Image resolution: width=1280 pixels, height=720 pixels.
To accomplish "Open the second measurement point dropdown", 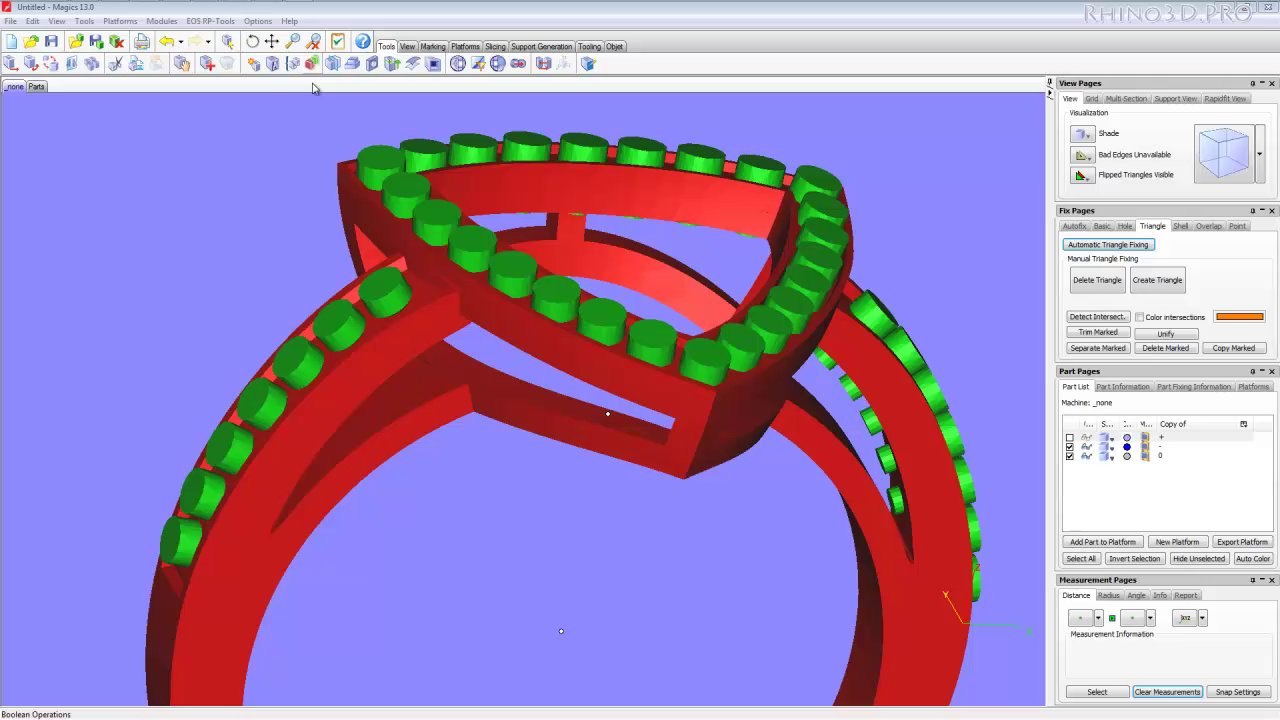I will pyautogui.click(x=1150, y=618).
